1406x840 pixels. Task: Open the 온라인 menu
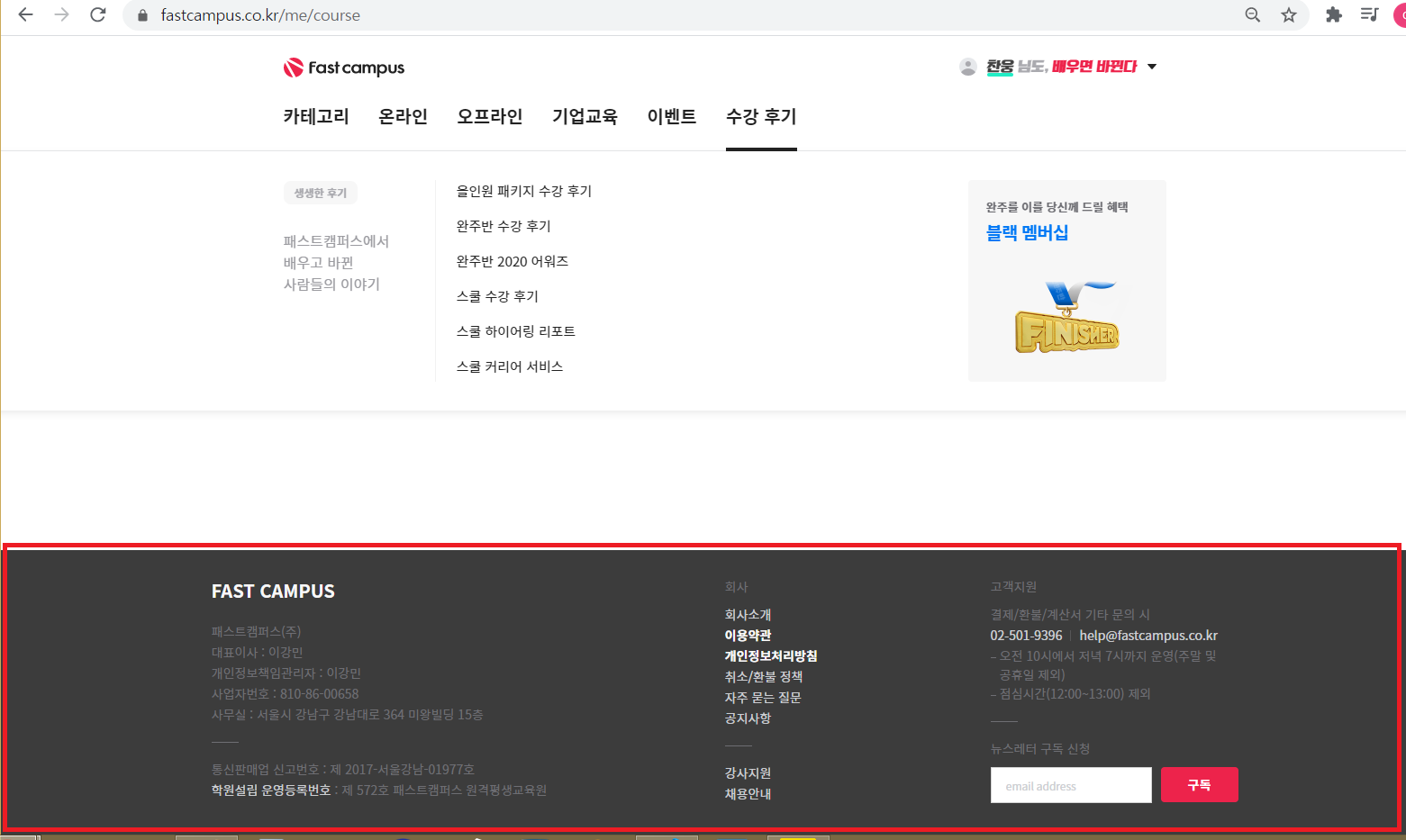(x=403, y=116)
